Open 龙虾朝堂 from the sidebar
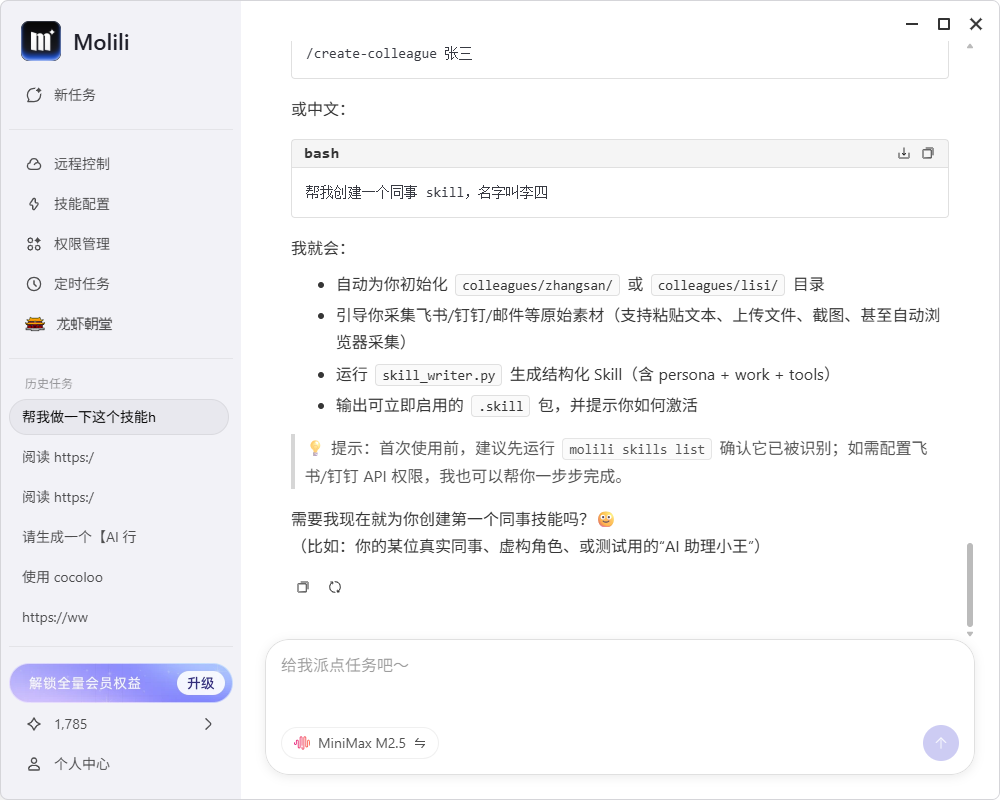The height and width of the screenshot is (800, 1000). pos(83,324)
